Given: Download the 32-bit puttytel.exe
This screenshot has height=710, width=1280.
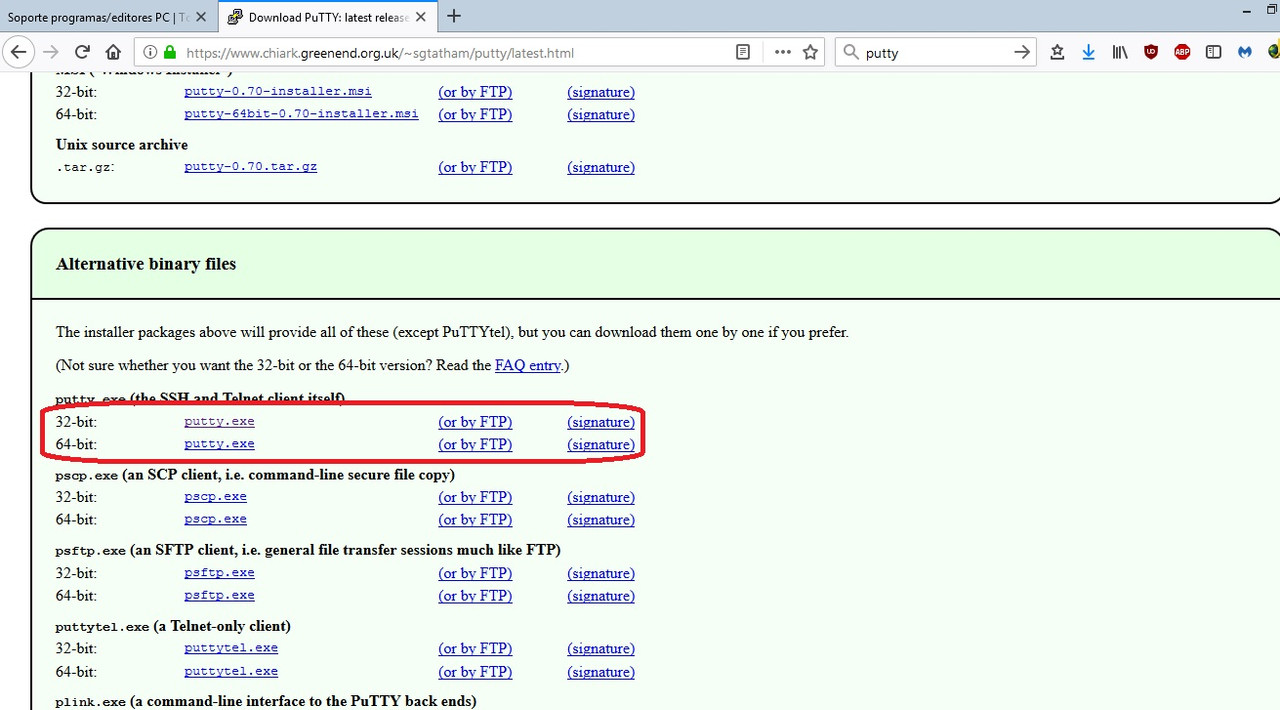Looking at the screenshot, I should 231,648.
